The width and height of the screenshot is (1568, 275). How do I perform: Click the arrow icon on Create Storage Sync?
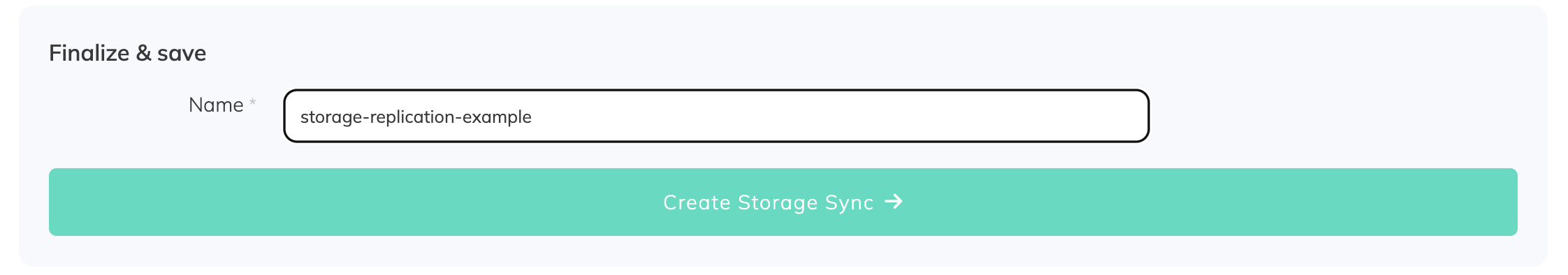(x=894, y=202)
